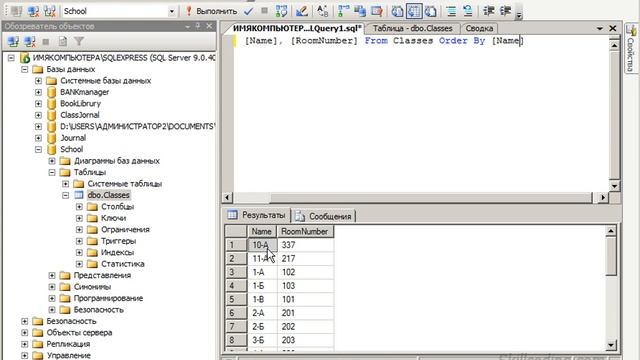
Task: Click Display Estimated Execution Plan icon
Action: 281,11
